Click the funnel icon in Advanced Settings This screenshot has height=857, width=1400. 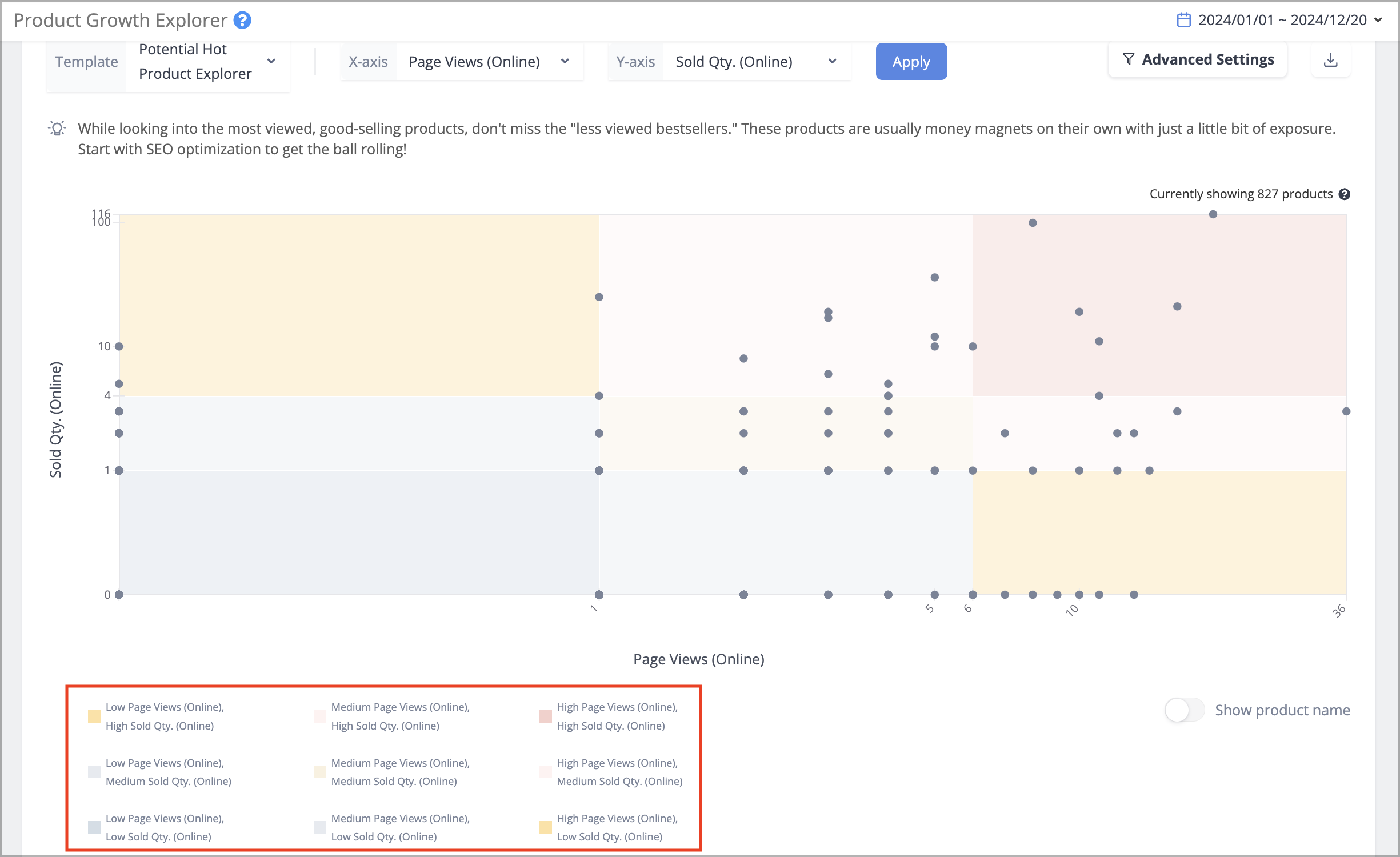tap(1129, 59)
